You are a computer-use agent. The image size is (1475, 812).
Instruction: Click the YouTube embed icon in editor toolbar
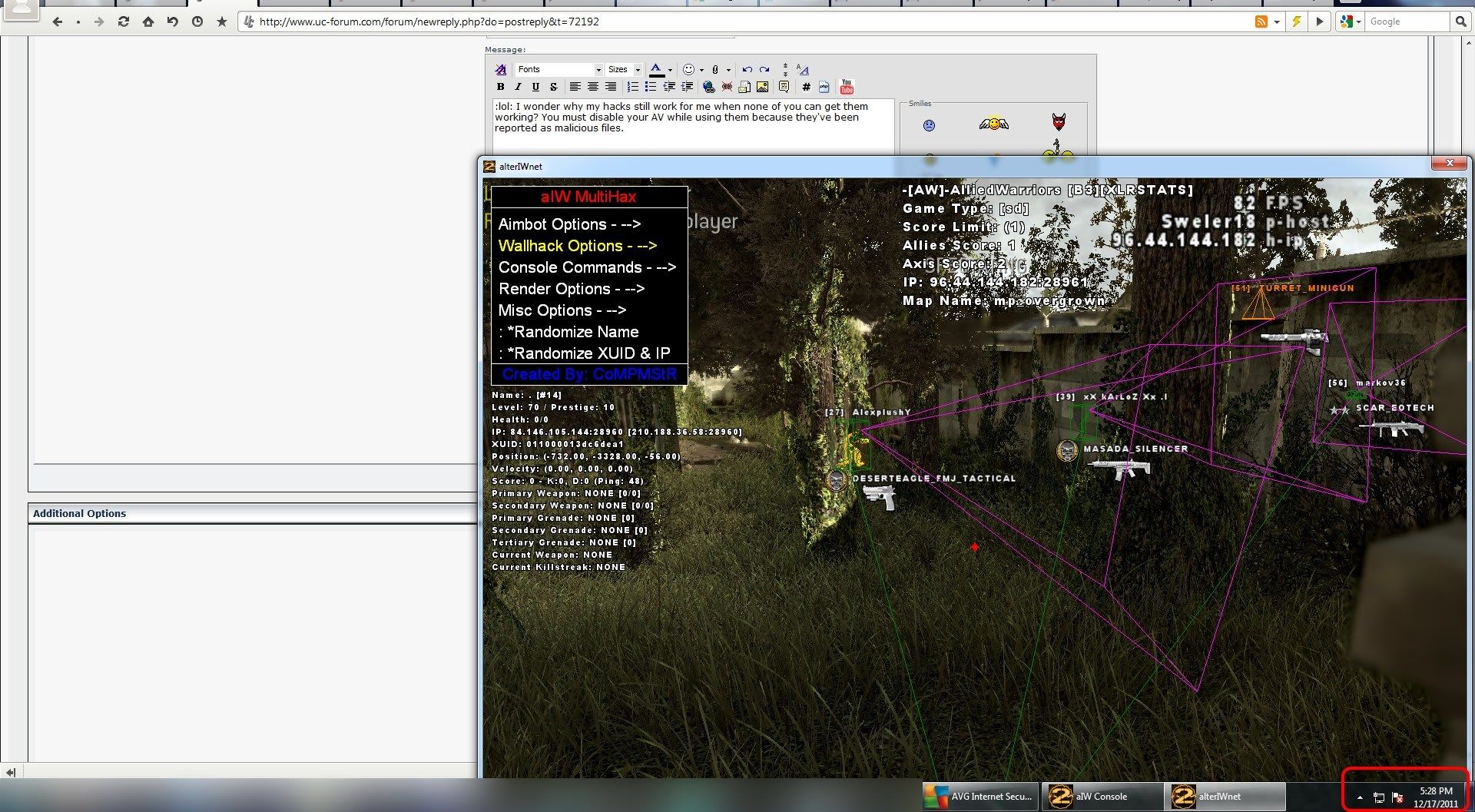click(847, 87)
